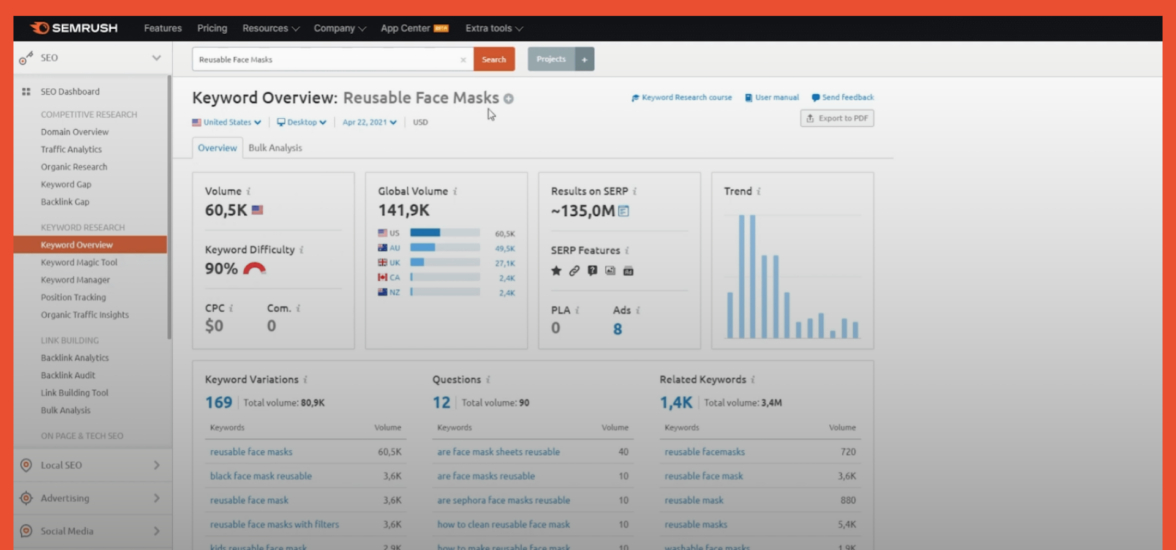Open the 169 keyword variations count link
Screen dimensions: 1176x550
tap(218, 403)
